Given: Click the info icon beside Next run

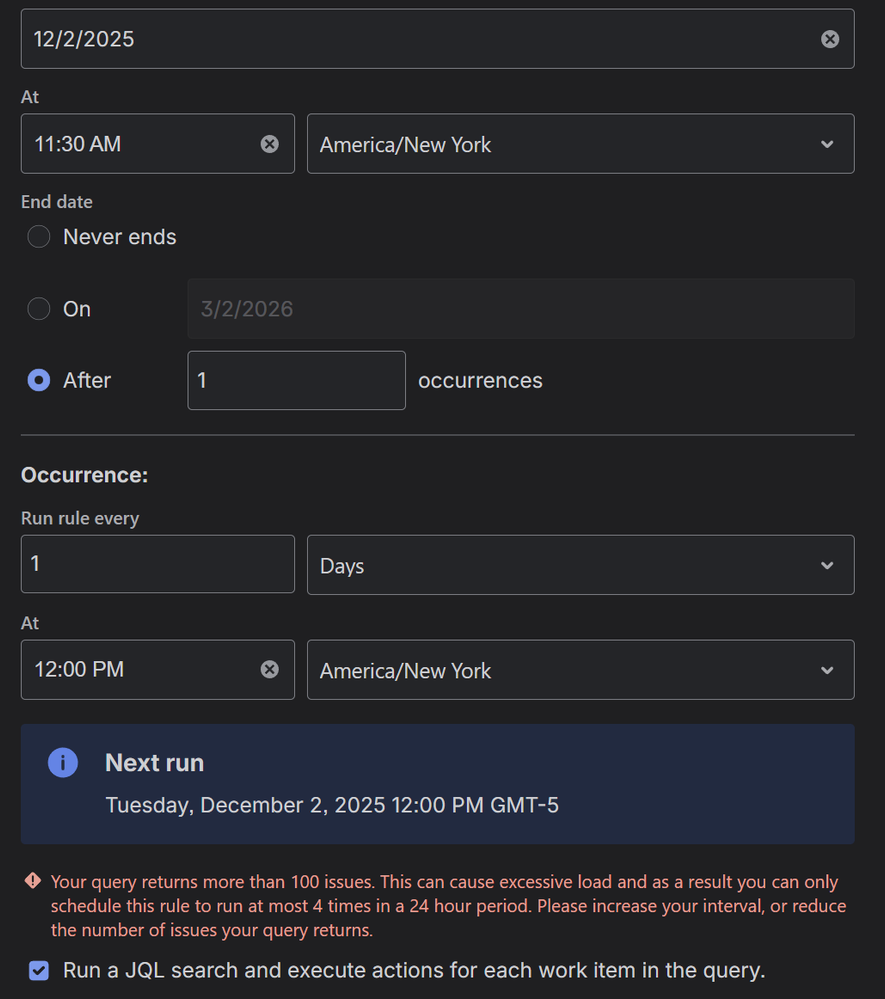Looking at the screenshot, I should [62, 762].
